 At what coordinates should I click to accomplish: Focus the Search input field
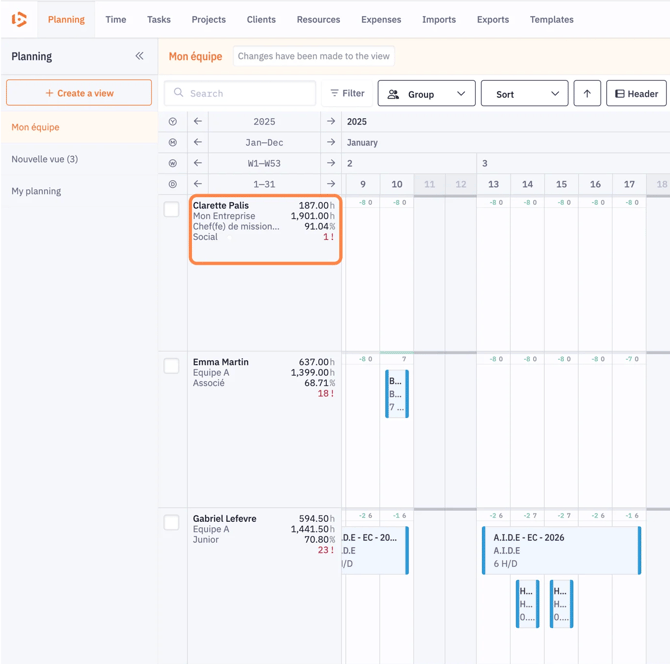[240, 93]
